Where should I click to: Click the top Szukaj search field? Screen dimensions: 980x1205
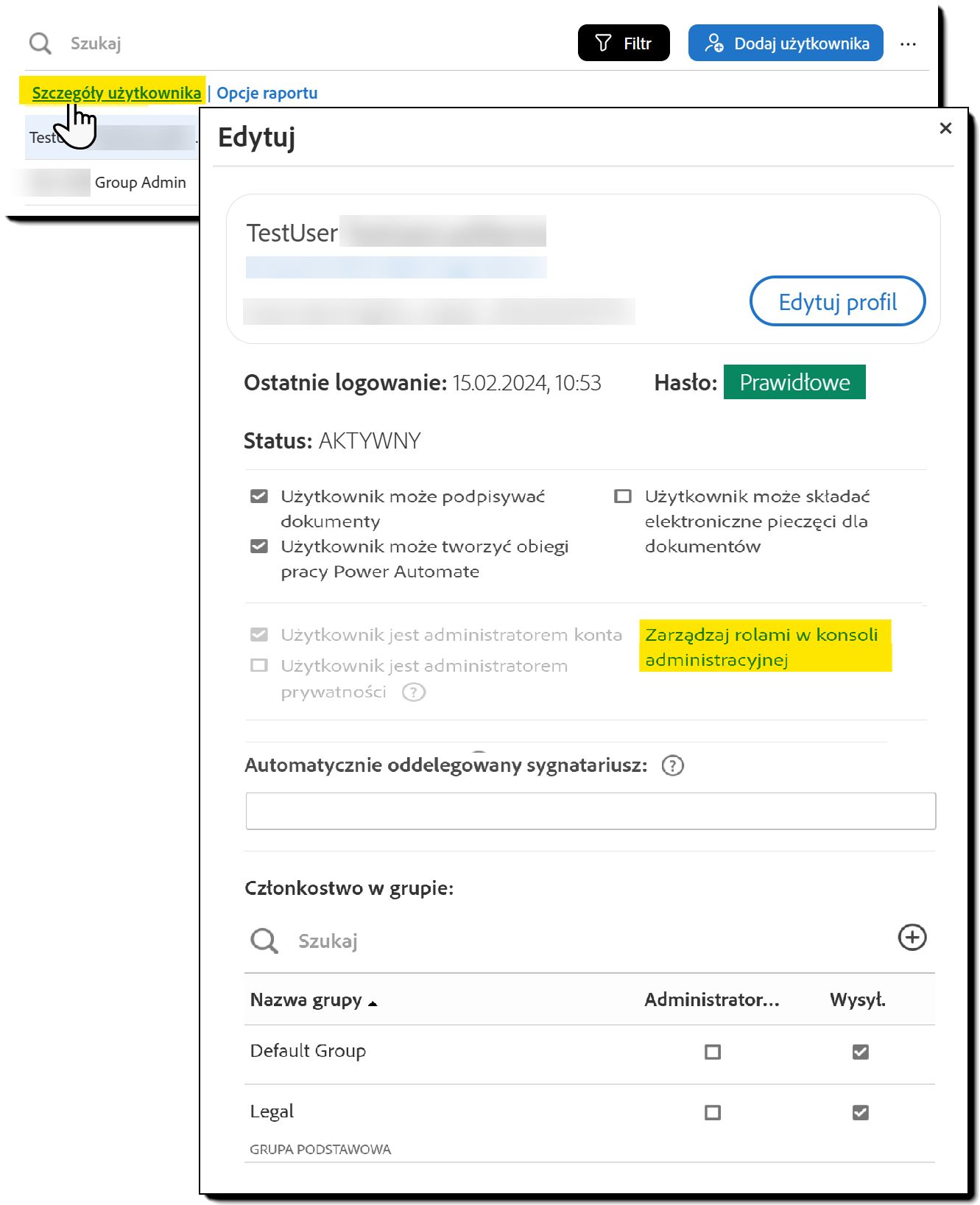[96, 43]
